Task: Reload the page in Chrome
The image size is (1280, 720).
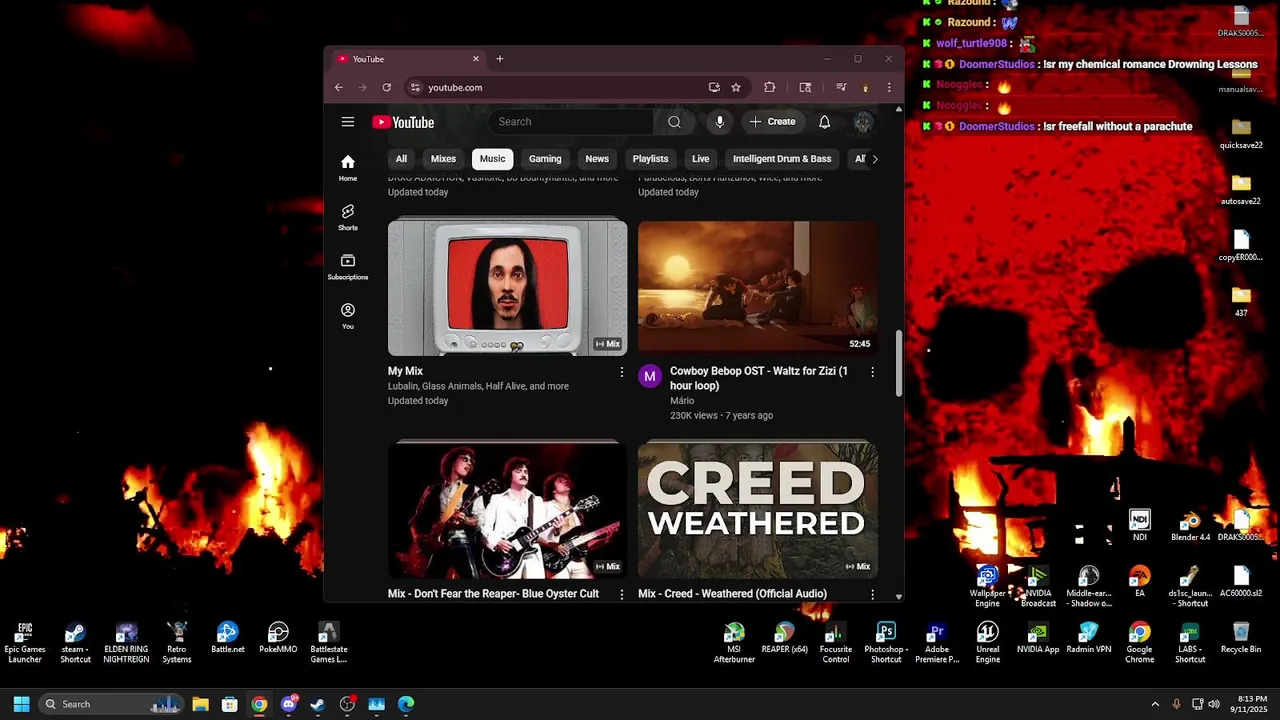Action: [386, 87]
